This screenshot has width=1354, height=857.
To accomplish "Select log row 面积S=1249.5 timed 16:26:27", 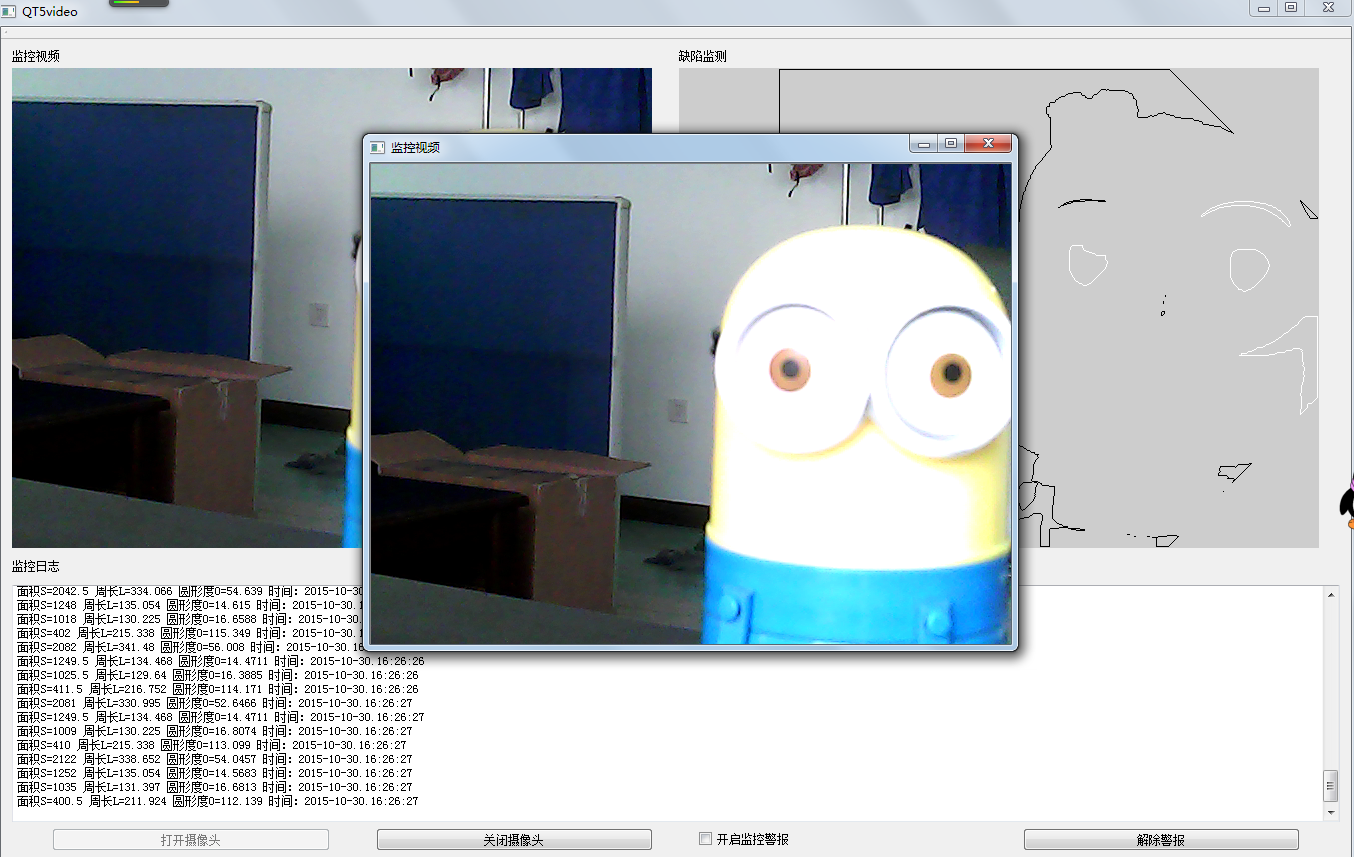I will 220,717.
